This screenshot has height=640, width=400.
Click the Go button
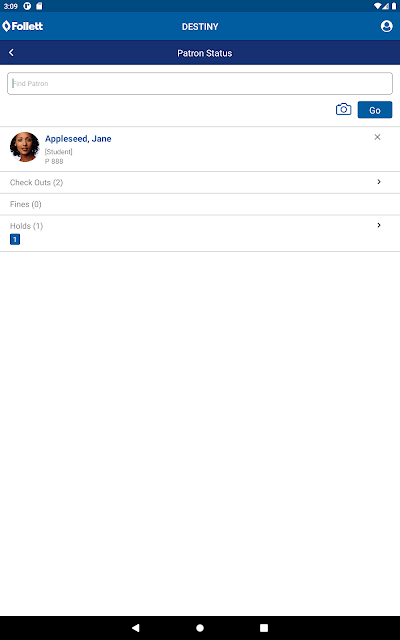pyautogui.click(x=375, y=110)
